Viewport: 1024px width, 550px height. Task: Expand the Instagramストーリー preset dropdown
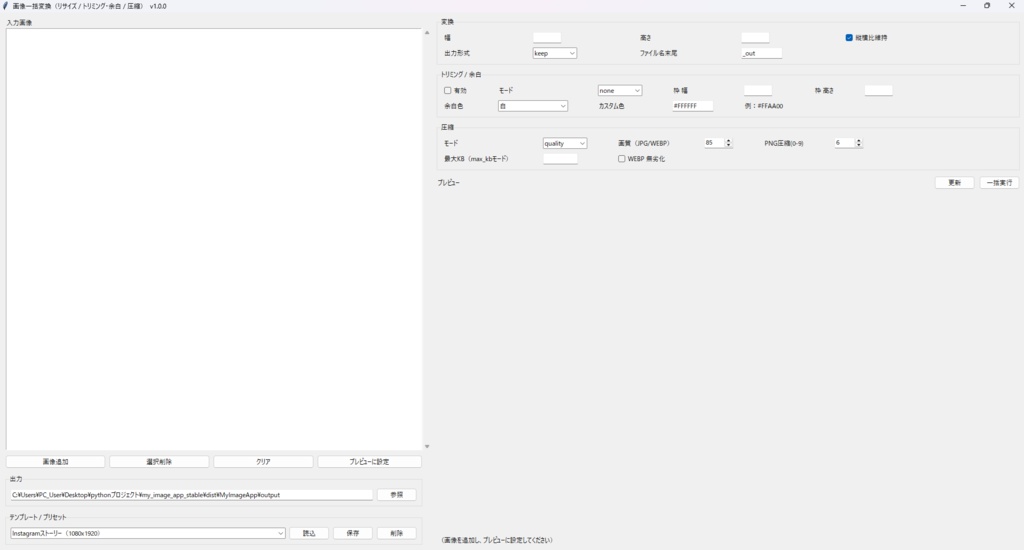point(148,533)
